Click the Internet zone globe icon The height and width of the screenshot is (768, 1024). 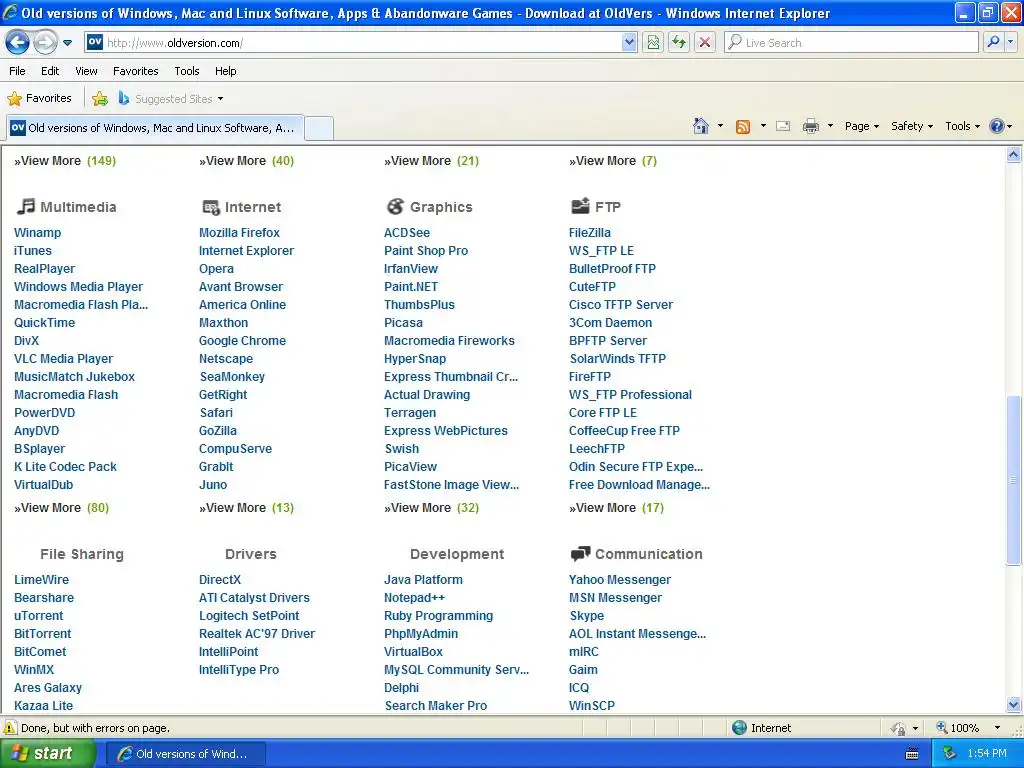(x=739, y=728)
